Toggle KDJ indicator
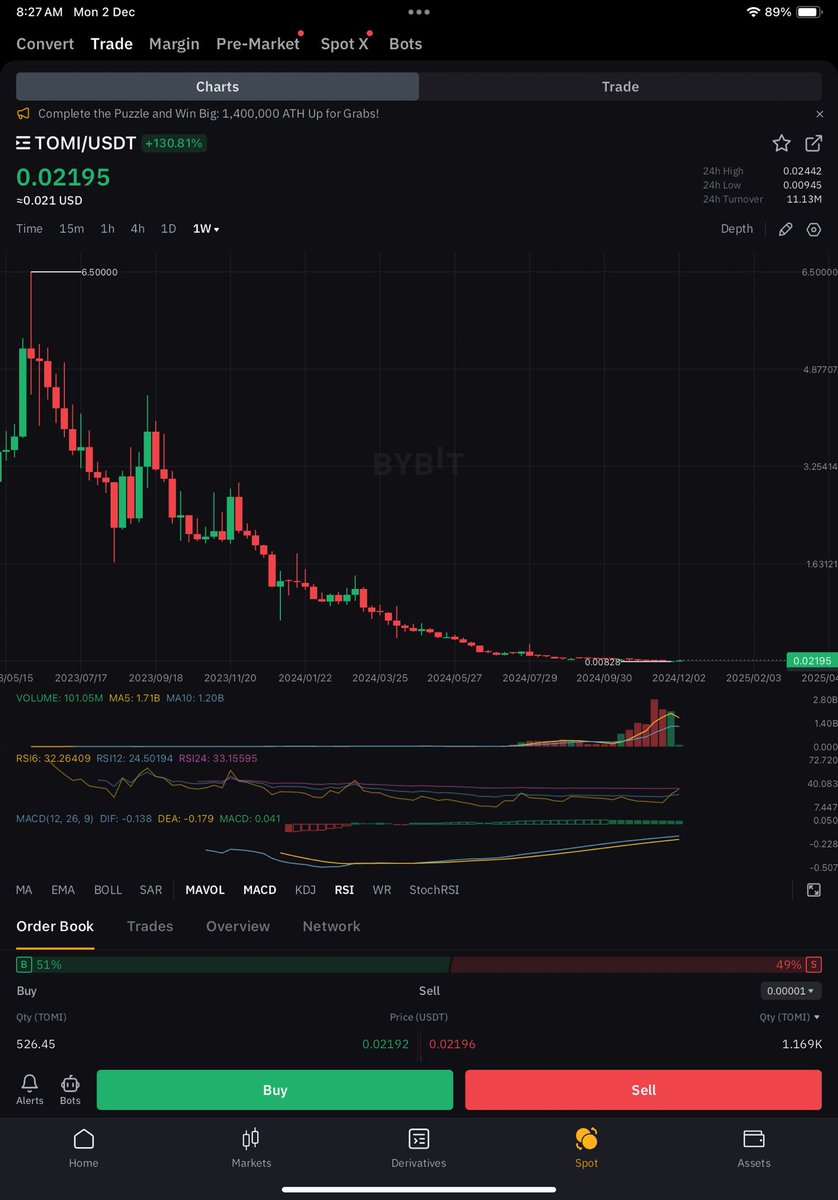This screenshot has width=838, height=1200. pyautogui.click(x=306, y=889)
